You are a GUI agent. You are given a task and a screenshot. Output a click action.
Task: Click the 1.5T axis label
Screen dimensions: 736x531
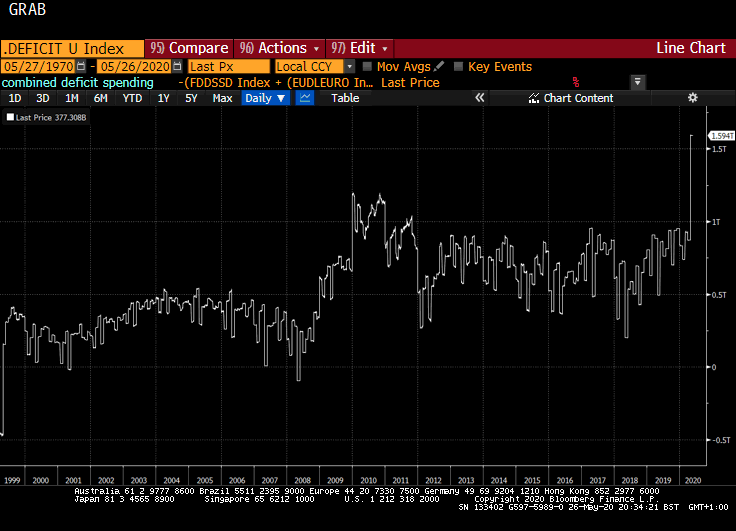[x=719, y=149]
